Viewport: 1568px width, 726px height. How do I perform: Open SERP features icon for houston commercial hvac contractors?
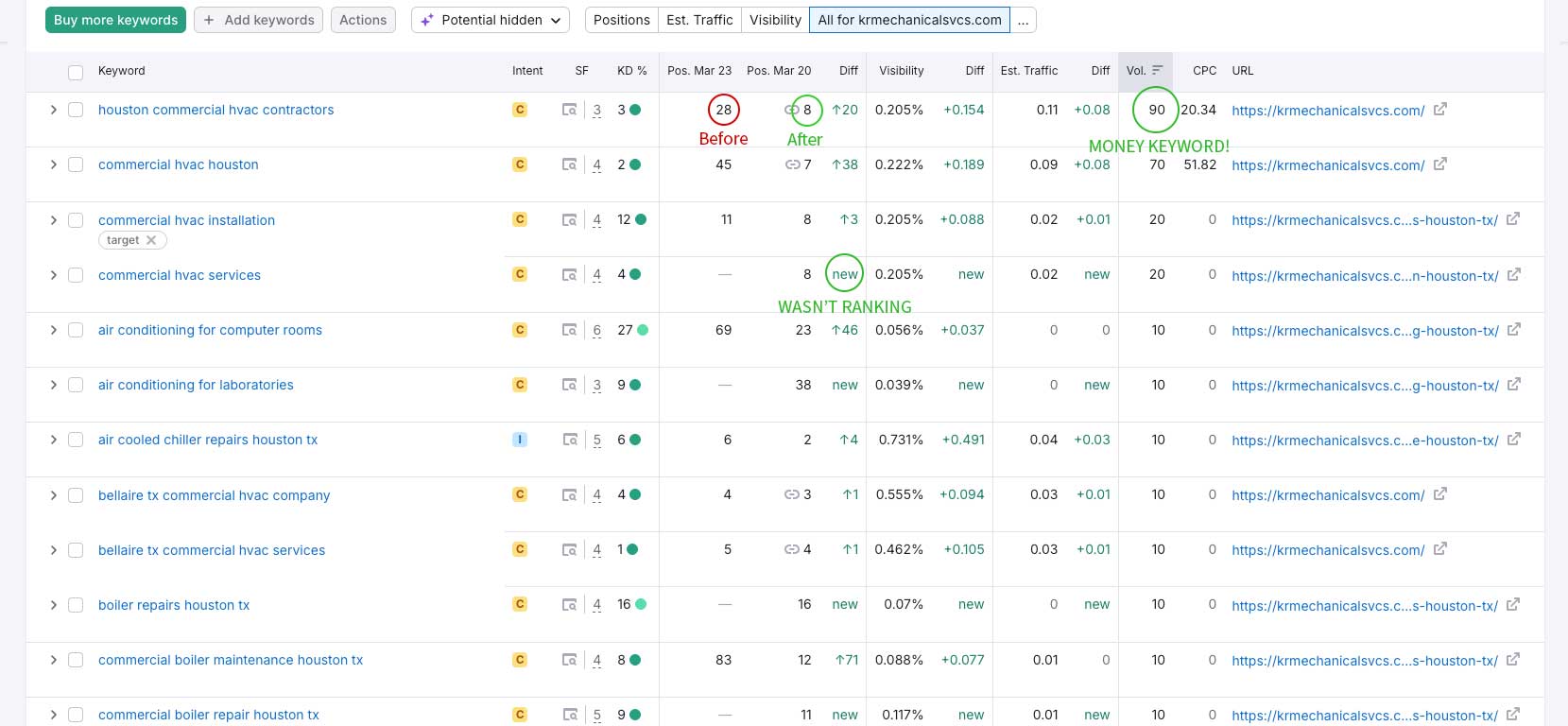click(x=569, y=110)
